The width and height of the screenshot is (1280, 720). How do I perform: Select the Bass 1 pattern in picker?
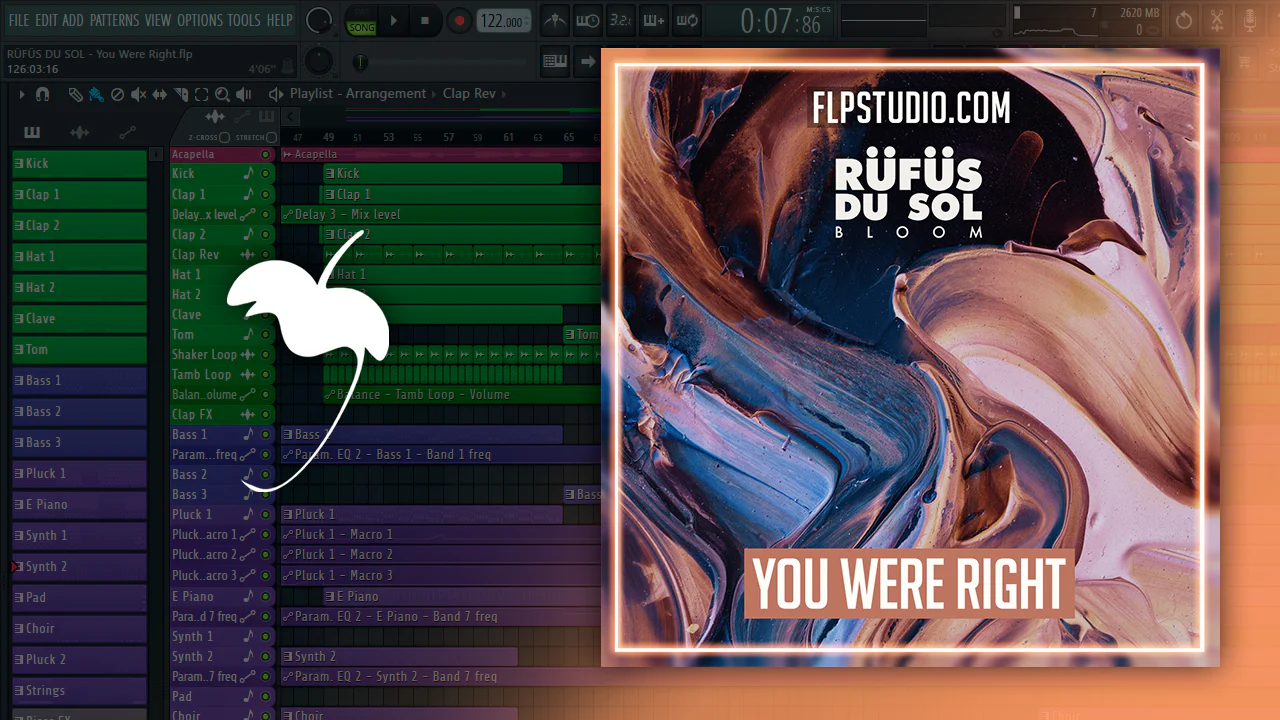click(79, 380)
